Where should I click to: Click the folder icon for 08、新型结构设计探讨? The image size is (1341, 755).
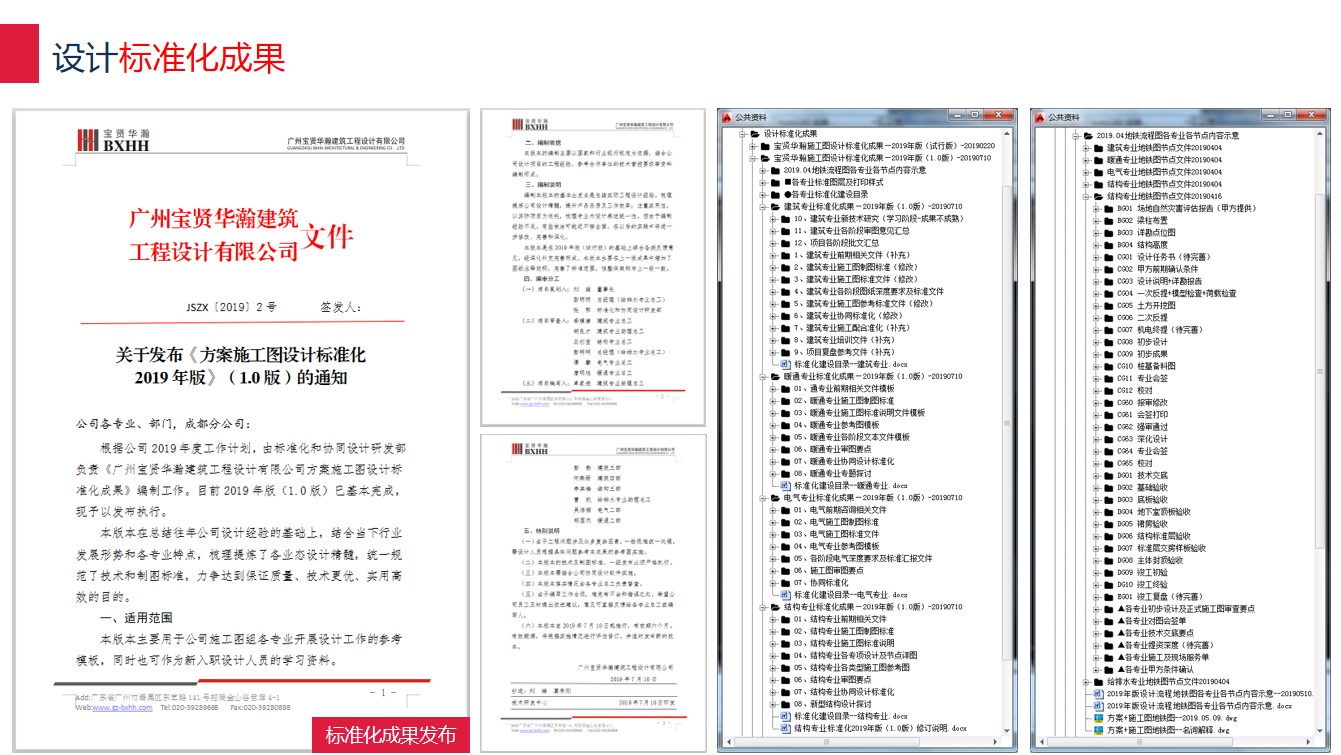785,703
